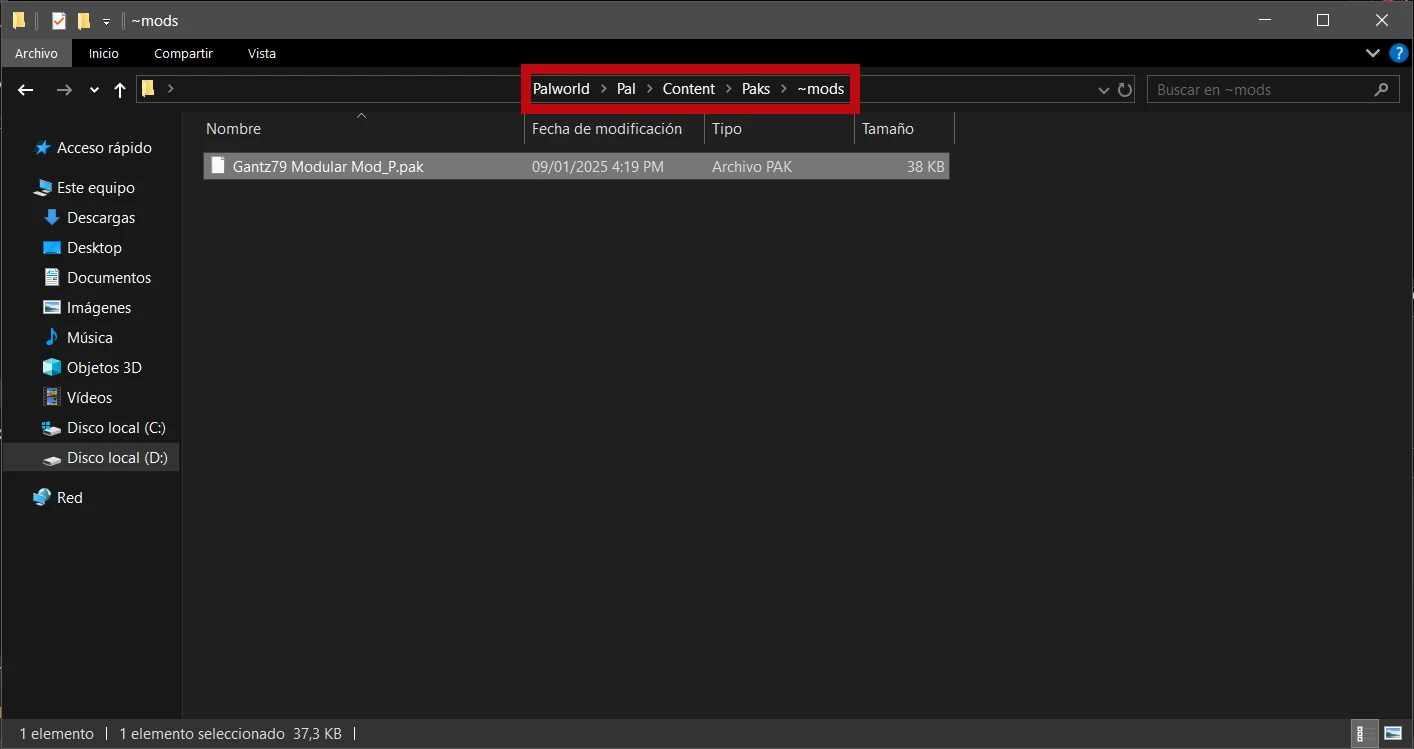
Task: Click the Acceso rápido star icon
Action: coord(42,147)
